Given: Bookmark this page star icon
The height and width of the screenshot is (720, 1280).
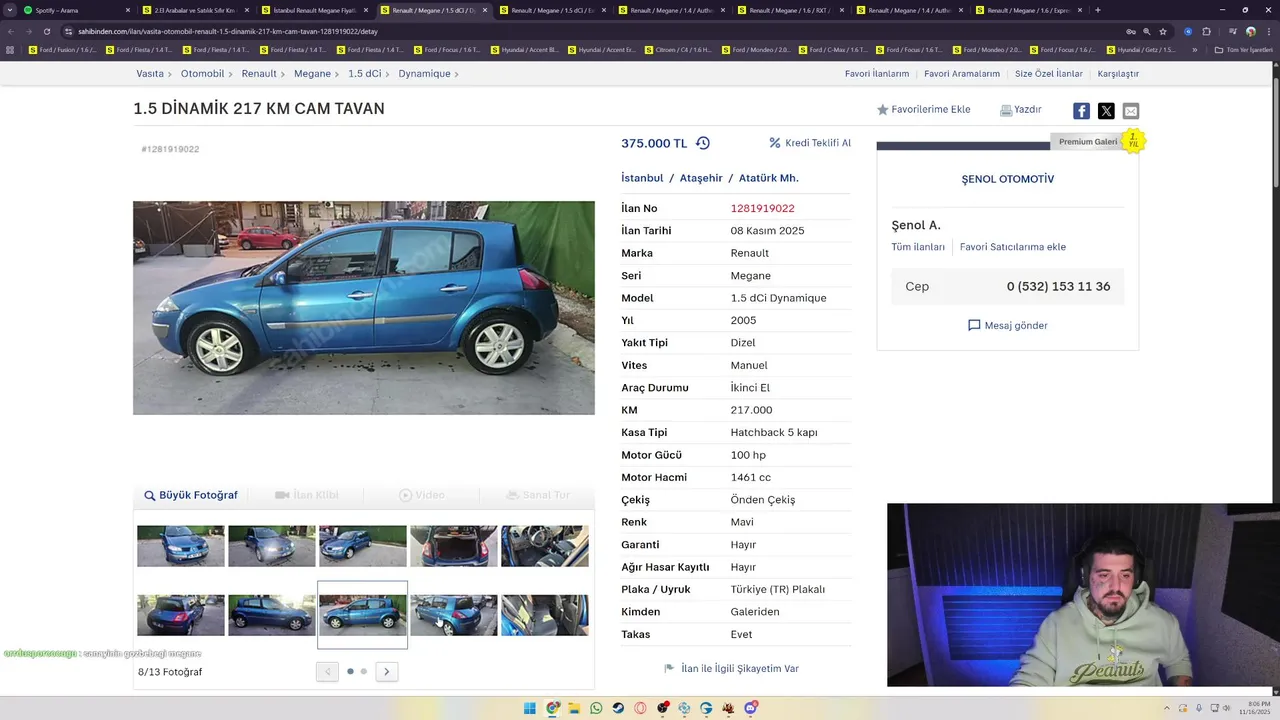Looking at the screenshot, I should click(1163, 31).
